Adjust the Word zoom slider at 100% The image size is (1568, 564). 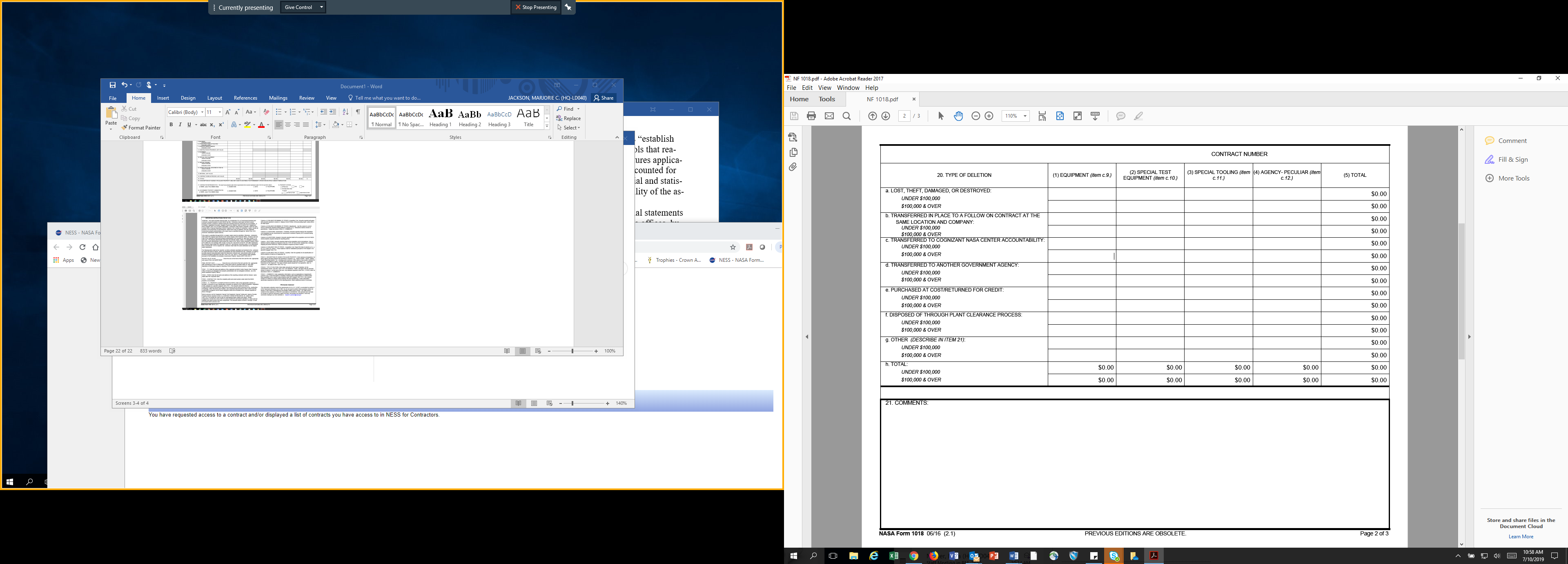[572, 352]
